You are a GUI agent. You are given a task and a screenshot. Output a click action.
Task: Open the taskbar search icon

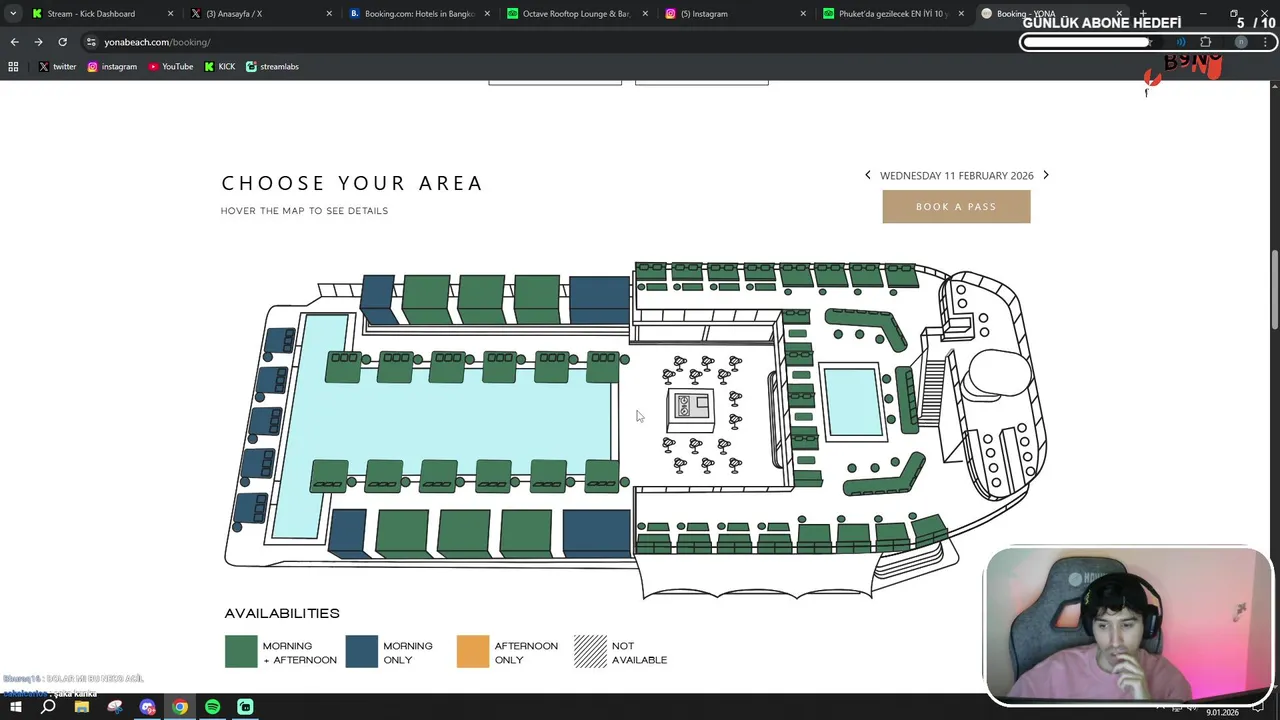(48, 707)
